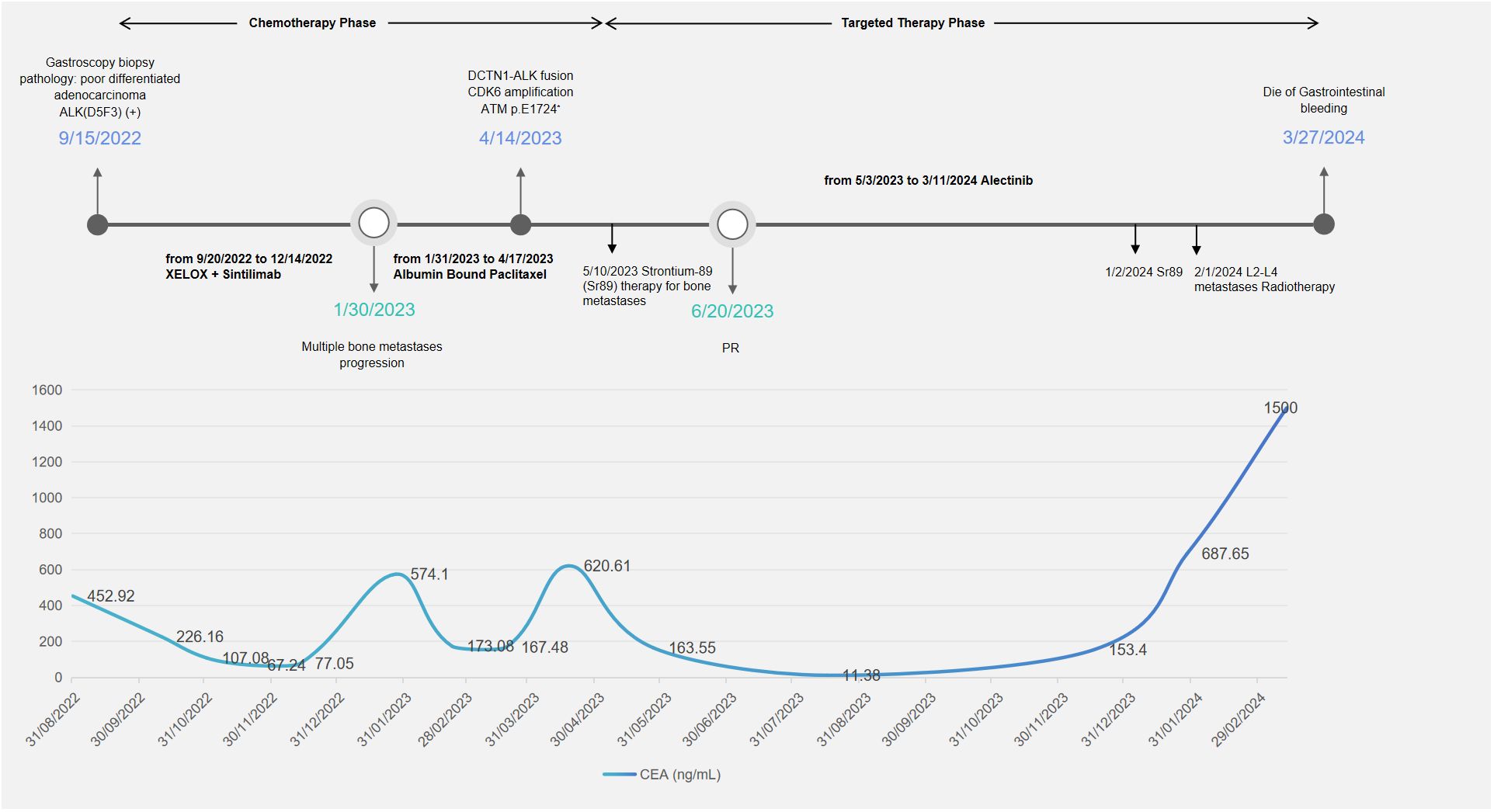
Task: Click the CEA legend line swatch
Action: pyautogui.click(x=619, y=775)
